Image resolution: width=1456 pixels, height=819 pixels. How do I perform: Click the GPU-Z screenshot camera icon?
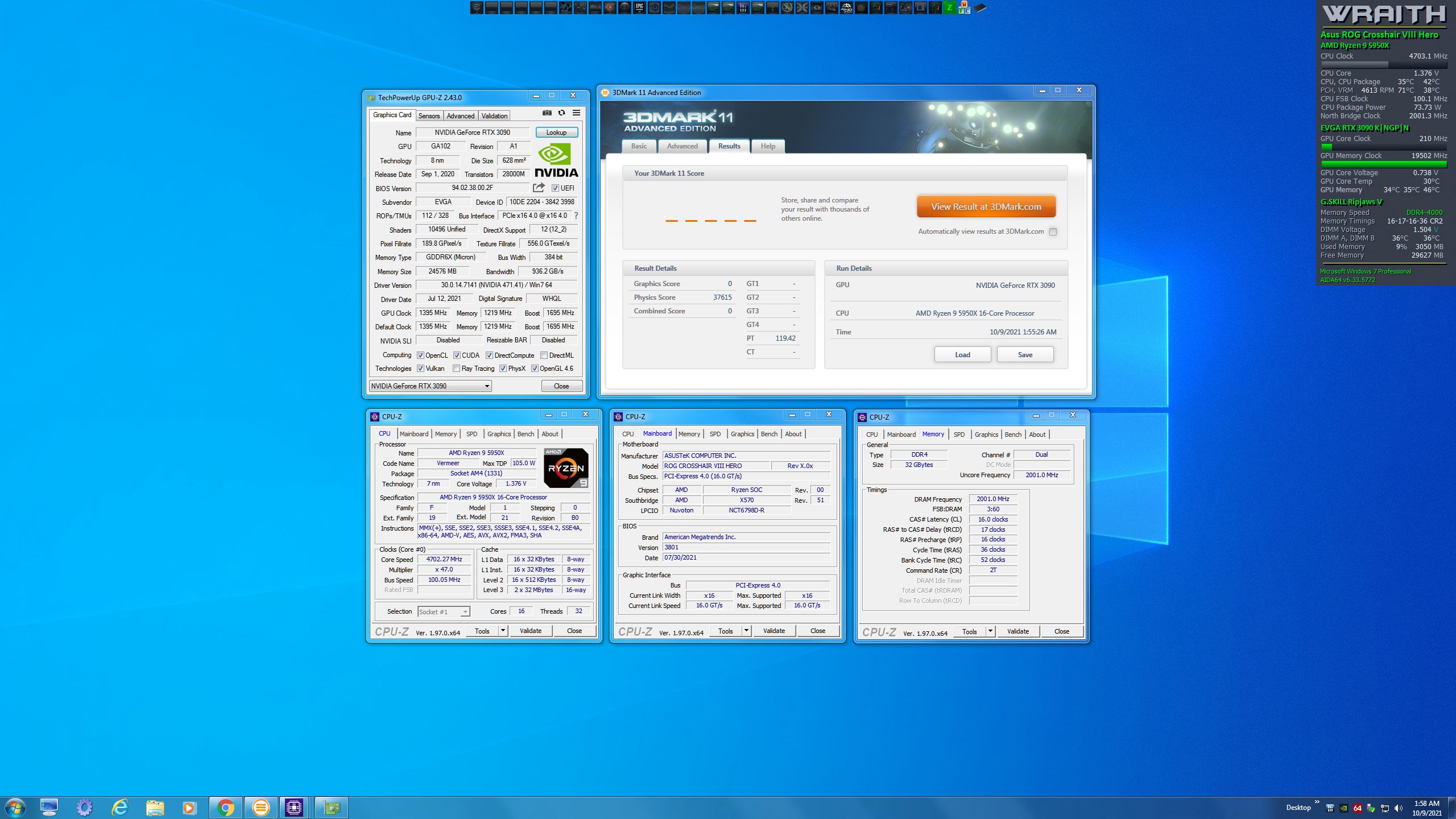click(547, 113)
